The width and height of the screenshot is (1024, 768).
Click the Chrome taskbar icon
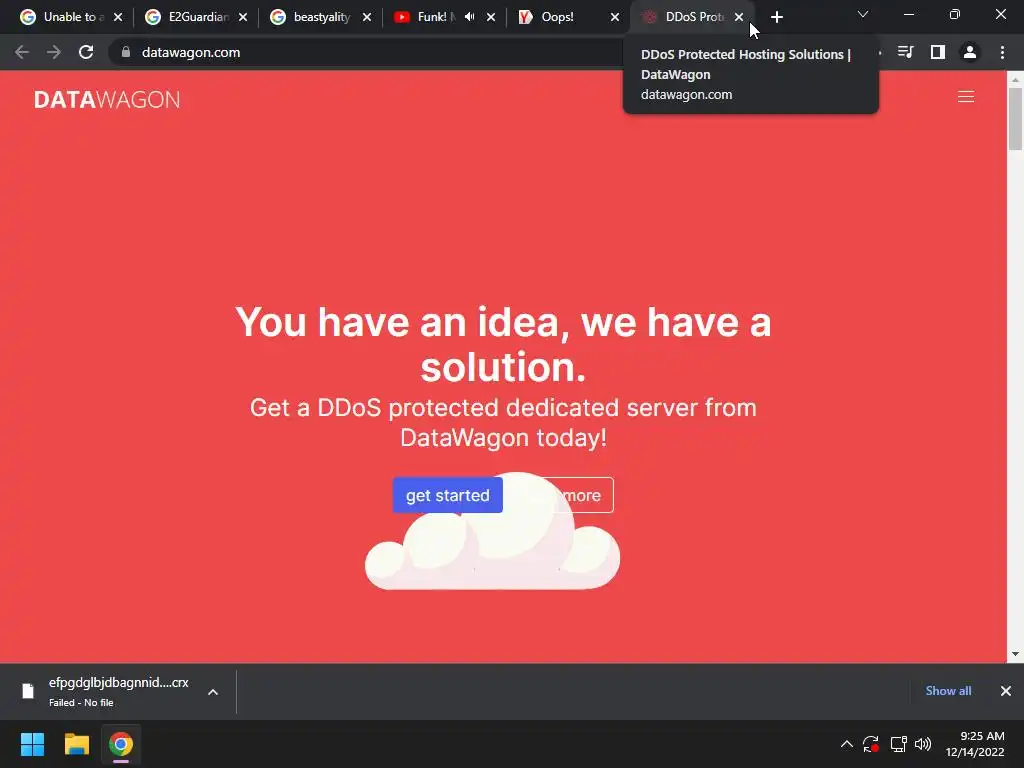(x=121, y=744)
